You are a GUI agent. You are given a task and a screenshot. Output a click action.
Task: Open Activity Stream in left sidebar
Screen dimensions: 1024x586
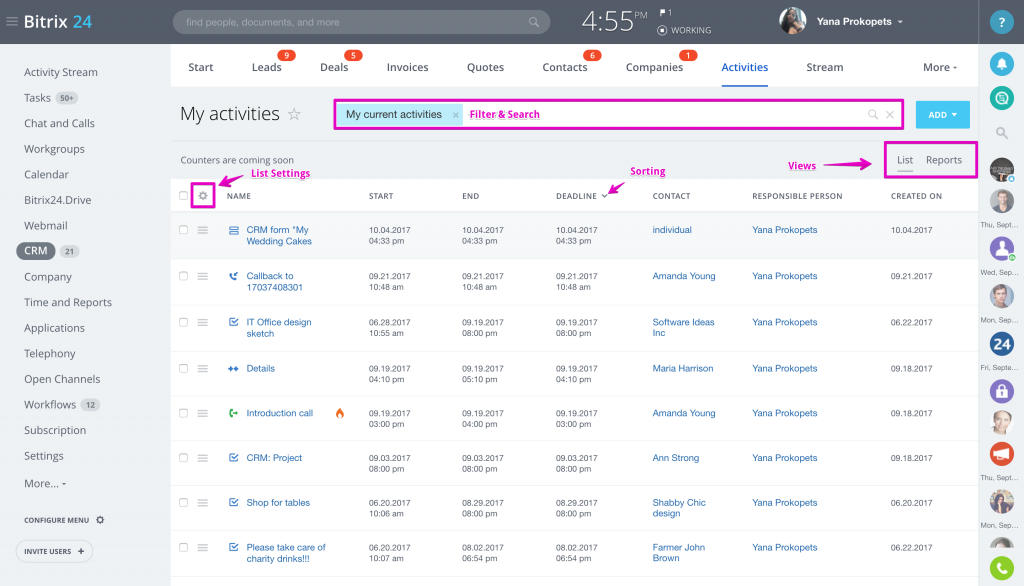(61, 73)
